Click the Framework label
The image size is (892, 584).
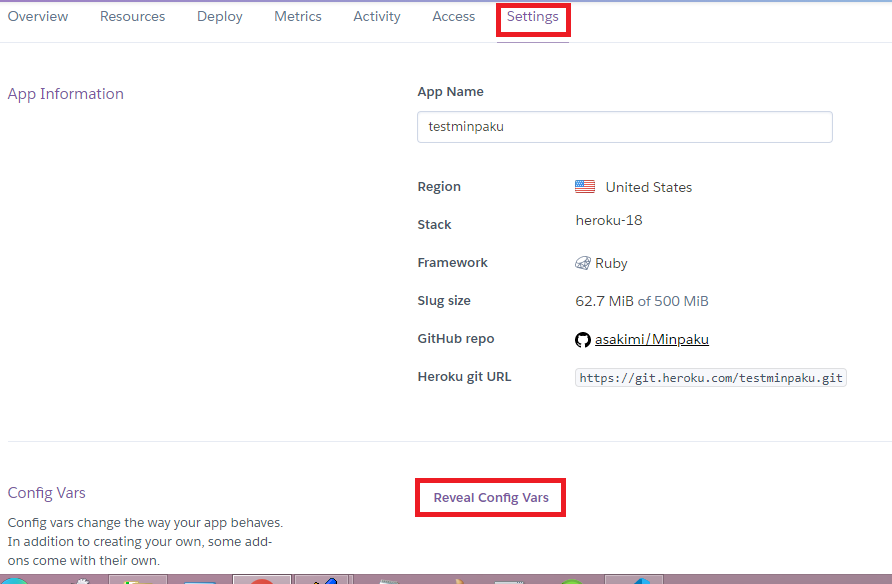[x=452, y=263]
